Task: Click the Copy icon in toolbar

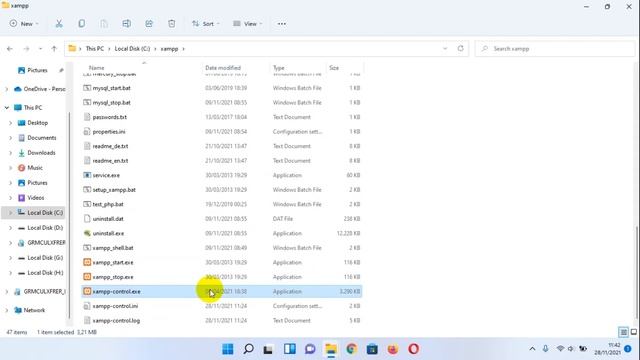Action: point(82,24)
